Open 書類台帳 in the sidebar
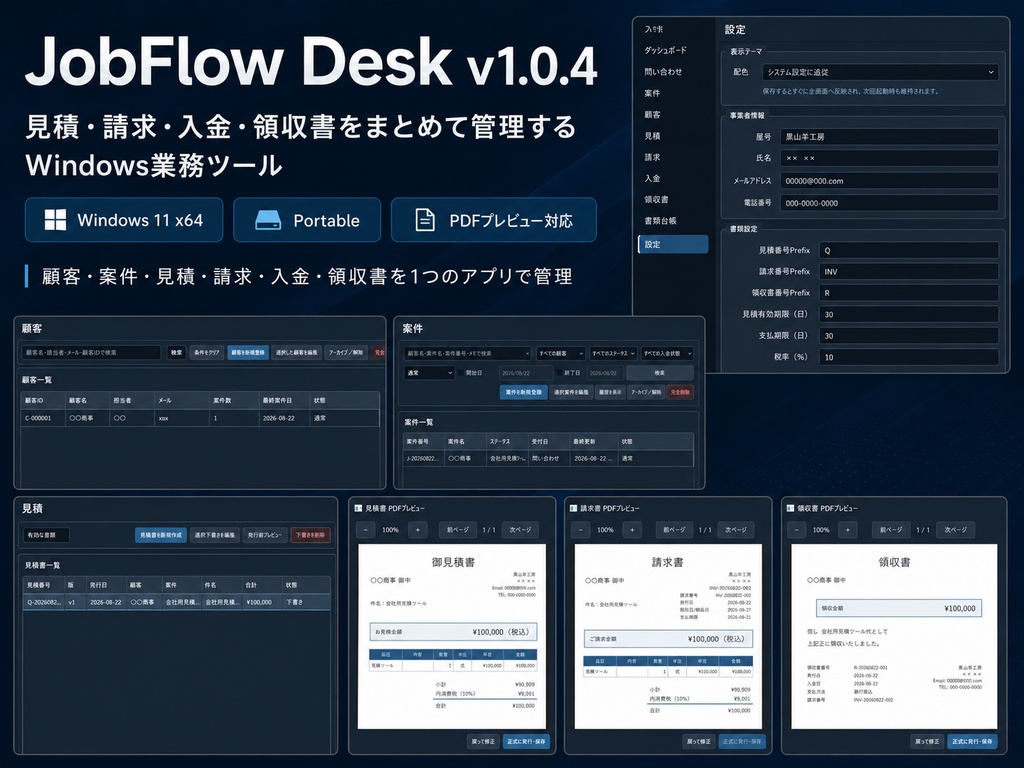 click(660, 221)
